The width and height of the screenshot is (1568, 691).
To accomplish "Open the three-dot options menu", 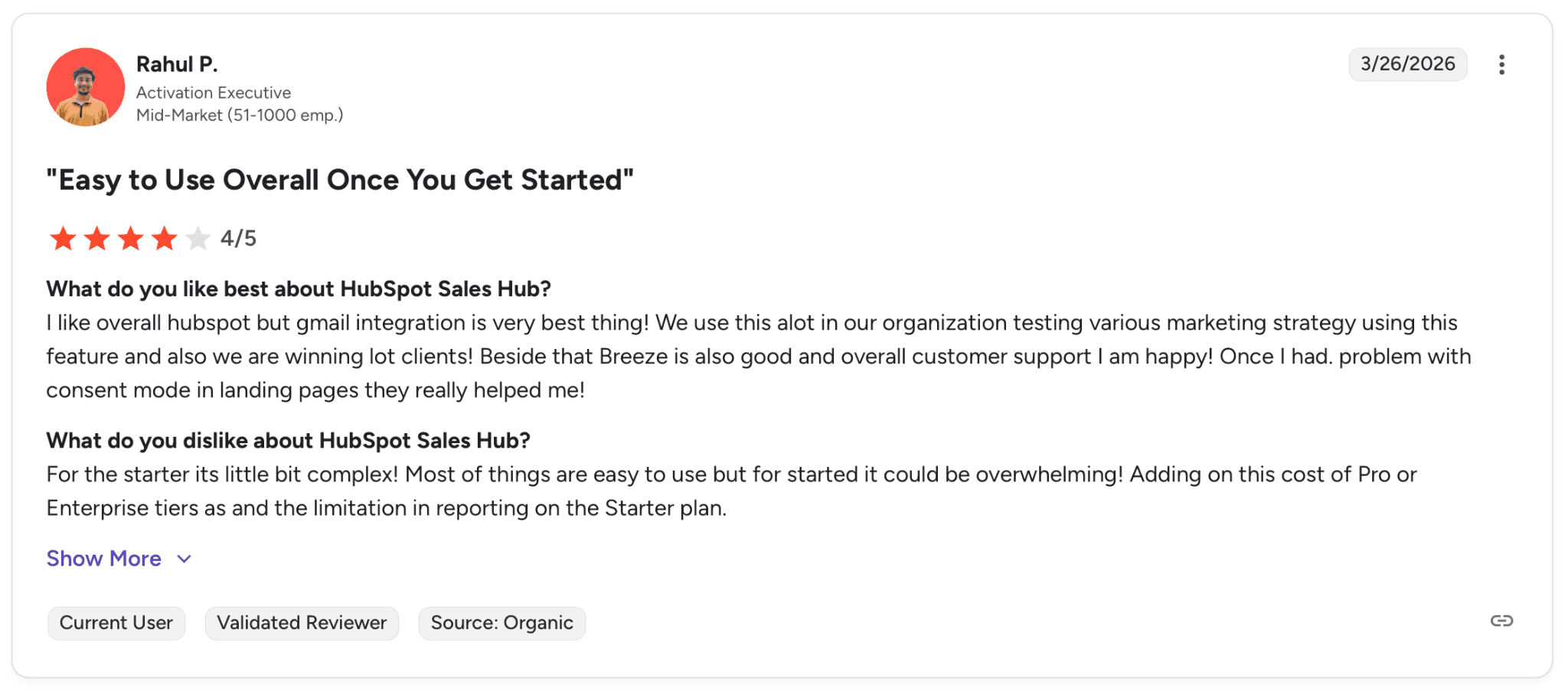I will click(x=1501, y=64).
